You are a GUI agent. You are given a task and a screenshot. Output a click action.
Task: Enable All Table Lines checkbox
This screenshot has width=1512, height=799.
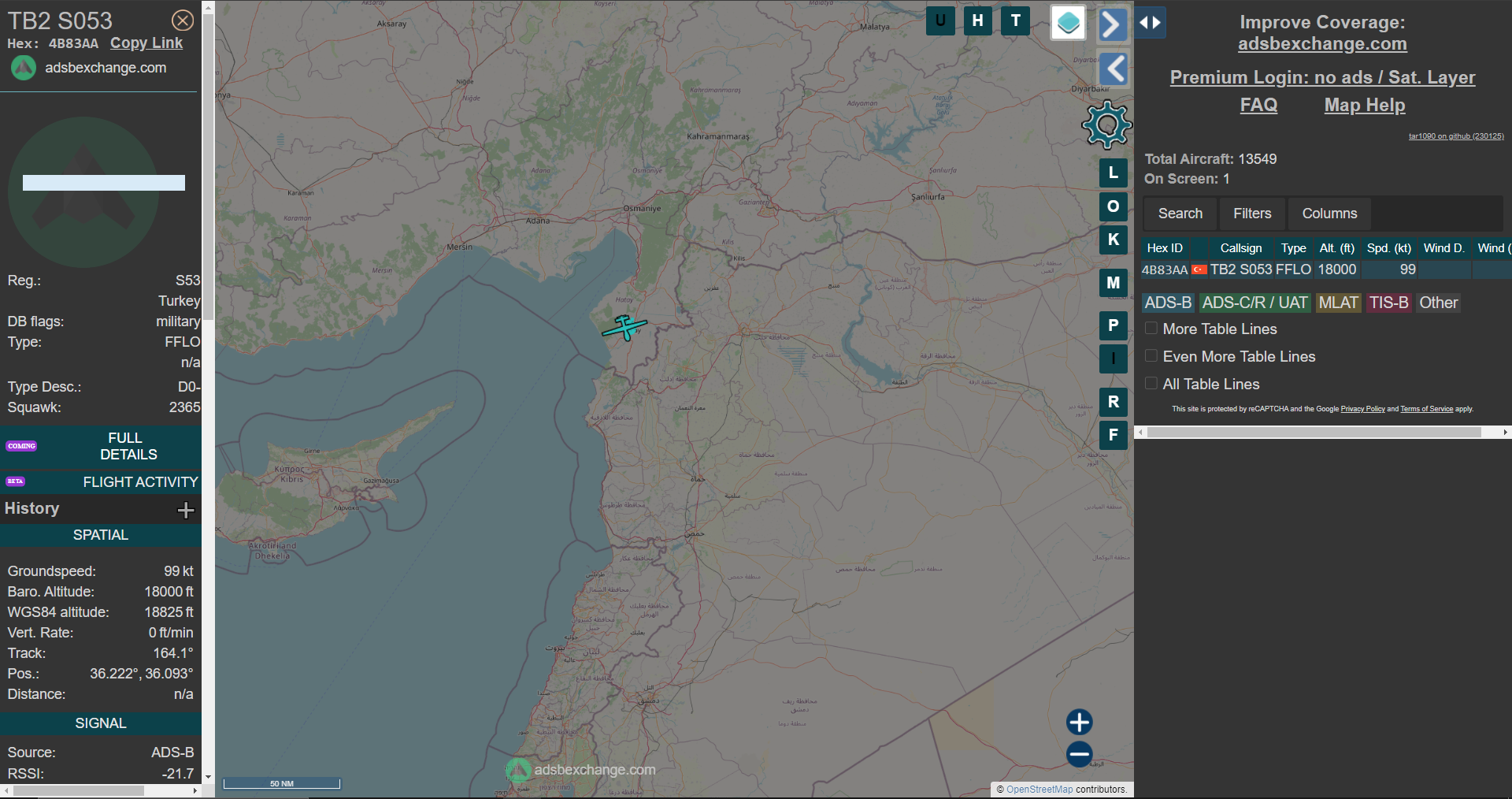click(1151, 384)
